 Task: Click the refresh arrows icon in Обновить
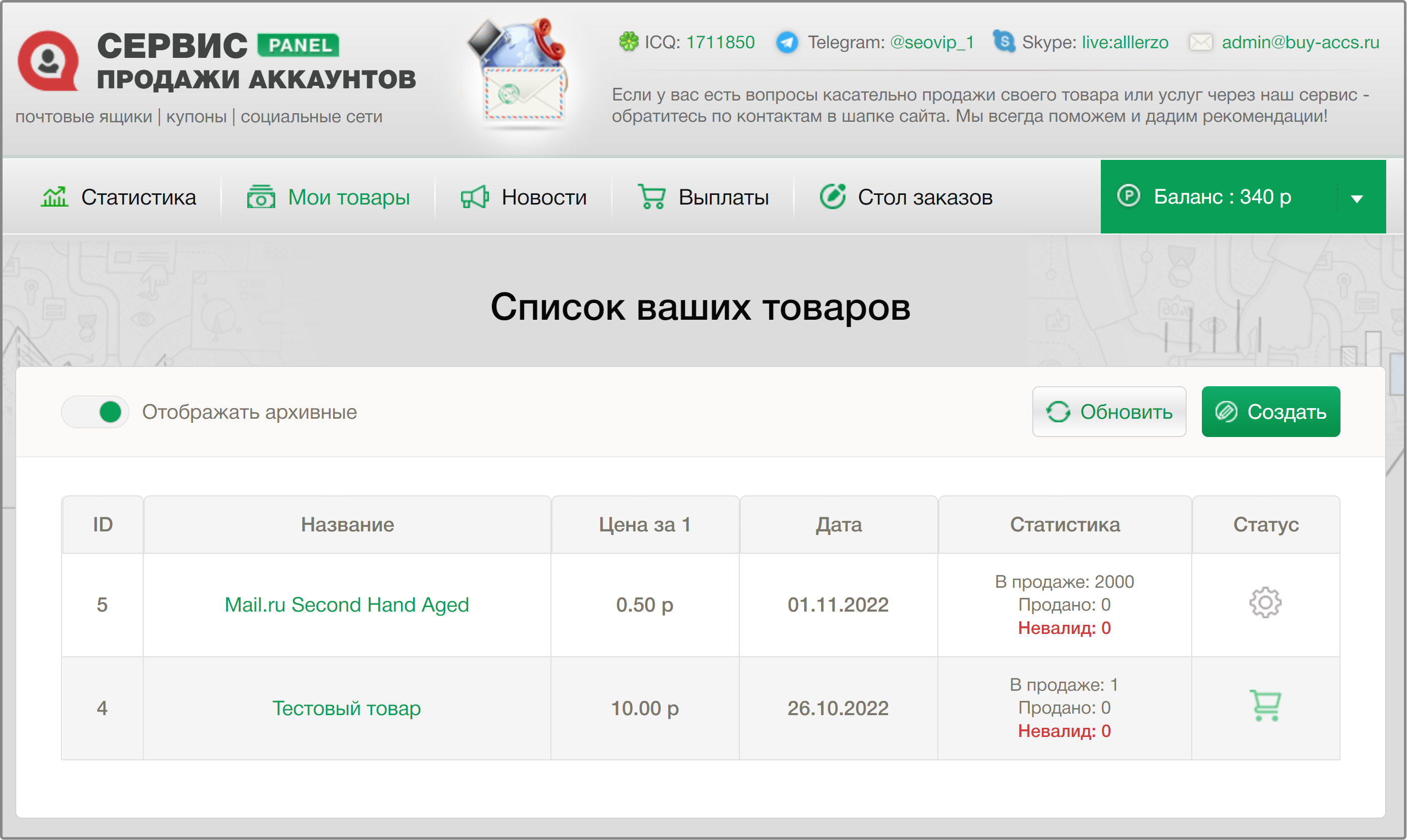[x=1058, y=412]
